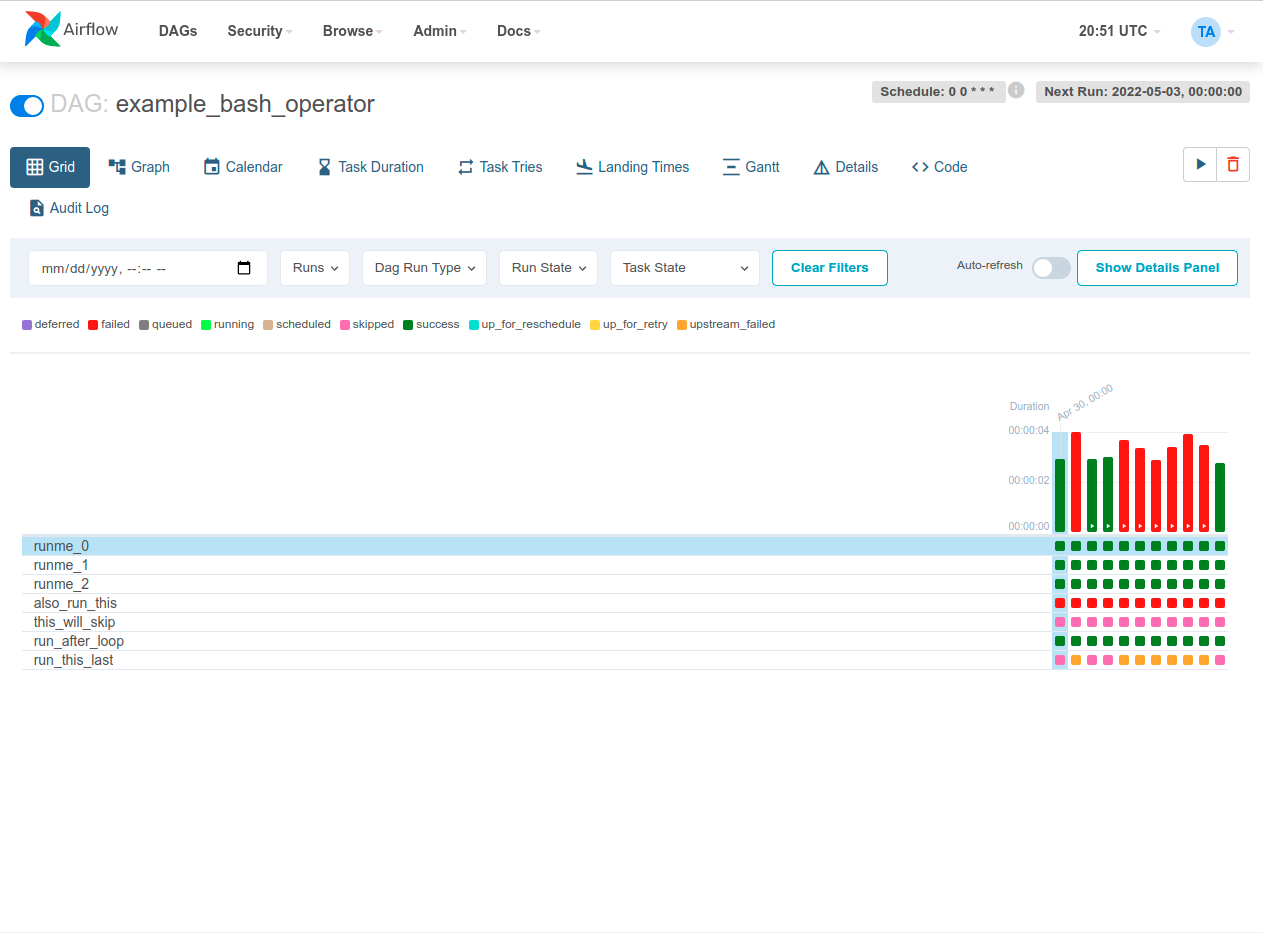The width and height of the screenshot is (1263, 933).
Task: Click the highlighted DAG run duration bar
Action: click(1060, 495)
